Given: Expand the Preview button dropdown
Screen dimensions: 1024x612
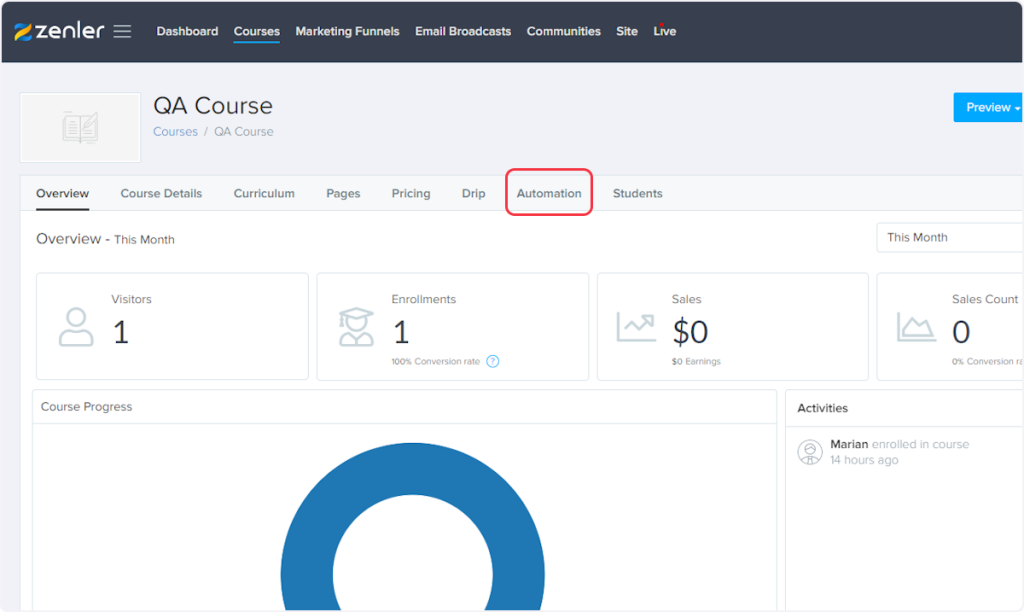Looking at the screenshot, I should [1017, 108].
